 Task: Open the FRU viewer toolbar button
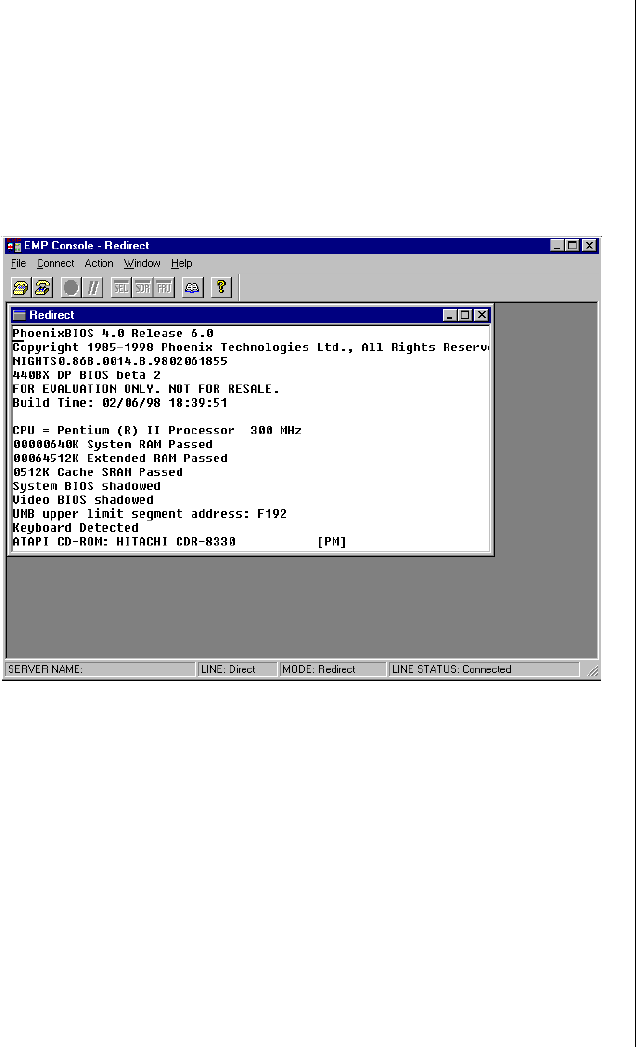164,288
